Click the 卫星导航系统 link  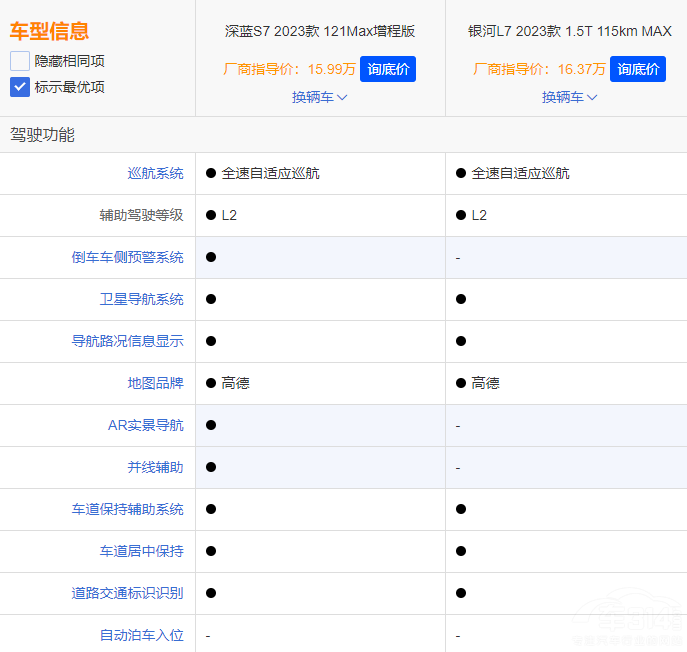pyautogui.click(x=141, y=299)
